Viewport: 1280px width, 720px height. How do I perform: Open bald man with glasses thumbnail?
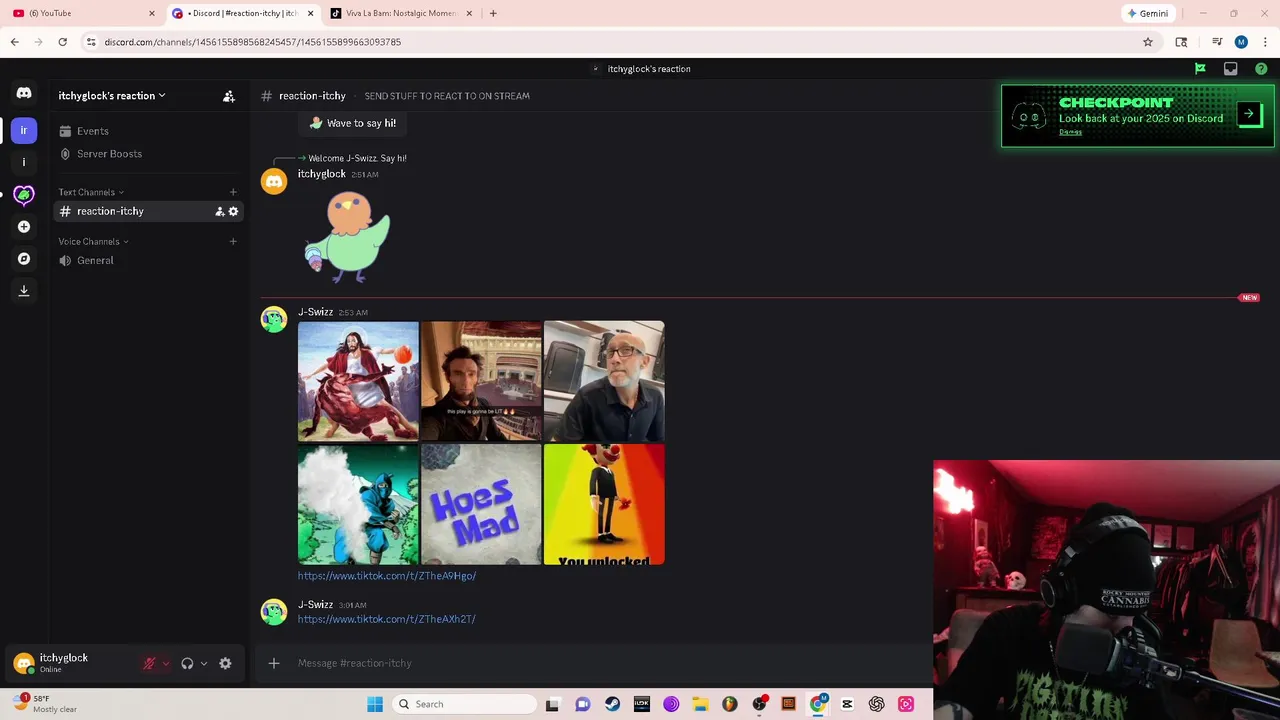604,381
